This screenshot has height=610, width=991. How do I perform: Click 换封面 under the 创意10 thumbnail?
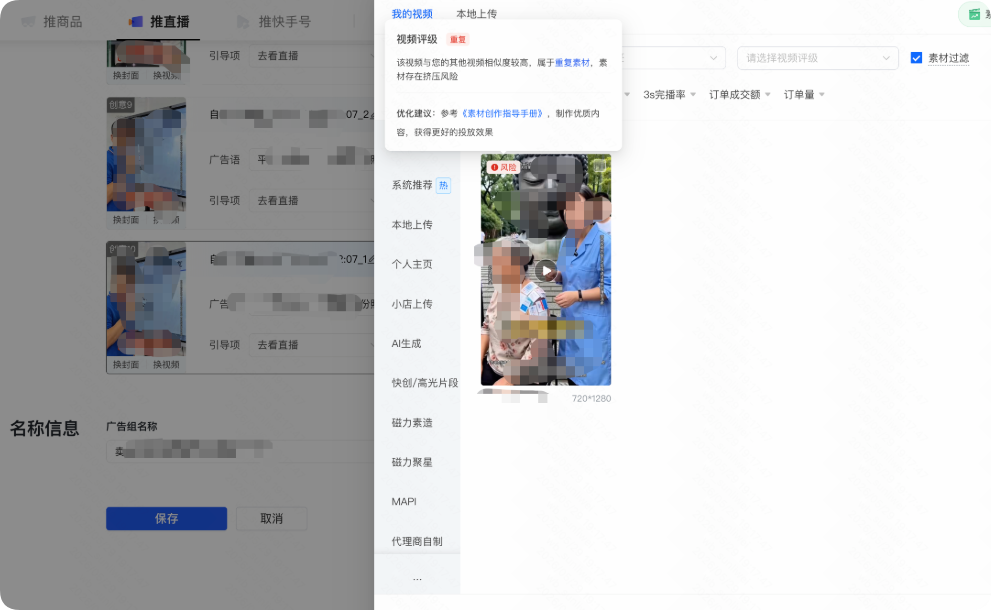126,365
